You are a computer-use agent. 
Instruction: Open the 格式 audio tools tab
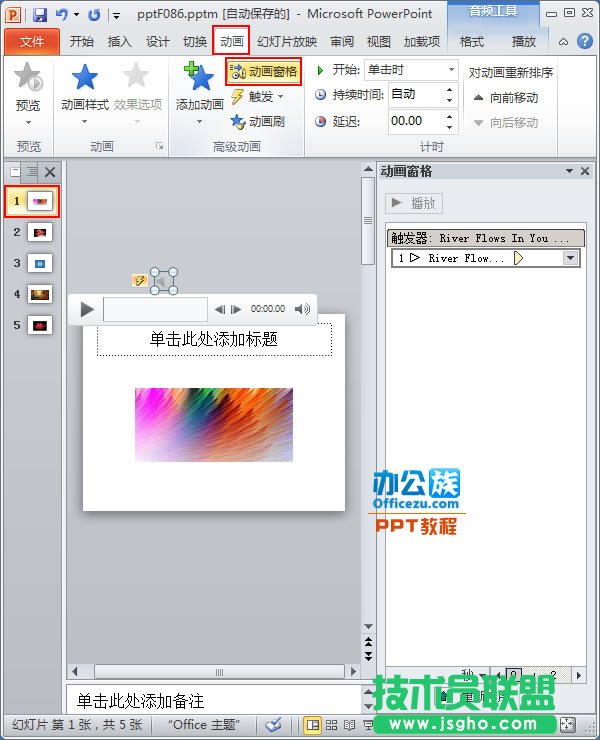coord(472,42)
